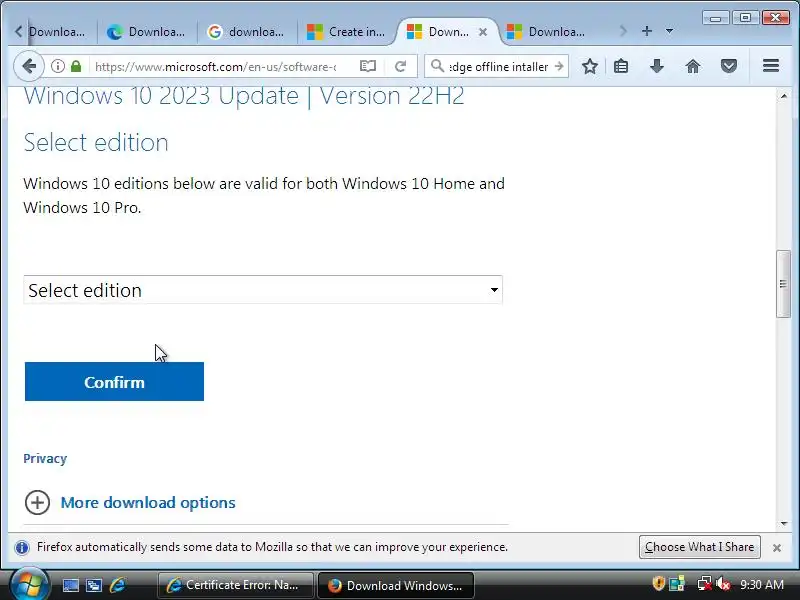Click the Microsoft URL address field
The height and width of the screenshot is (600, 800).
coord(215,66)
